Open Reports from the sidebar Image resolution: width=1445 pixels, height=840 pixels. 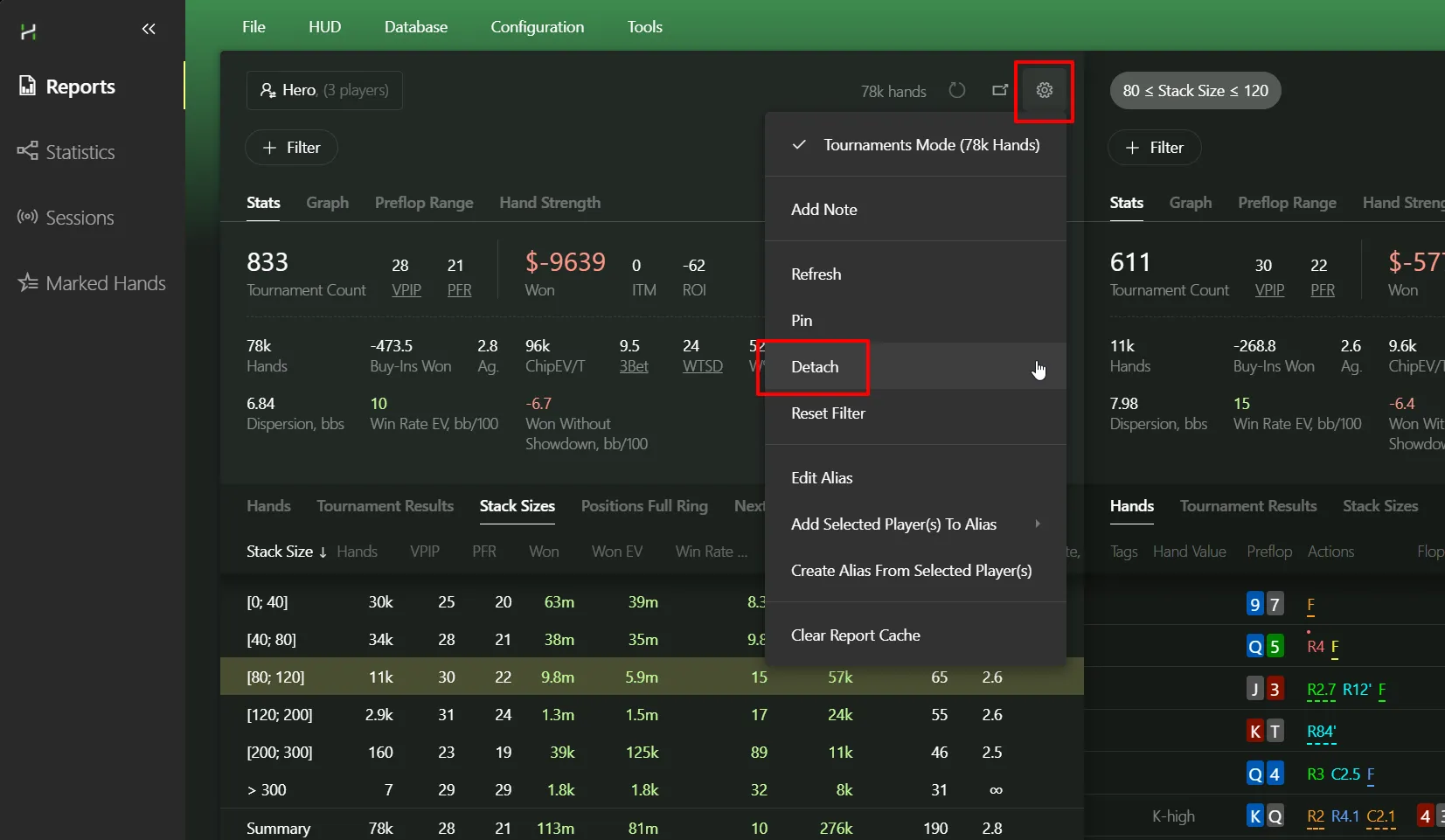coord(80,87)
